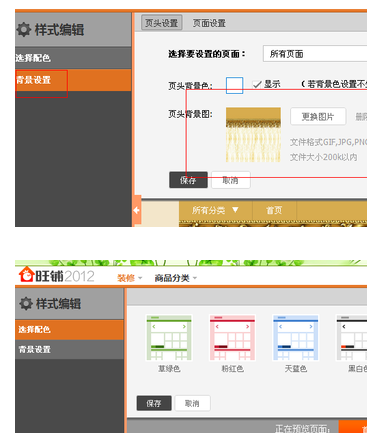Select 选择配色 in the top sidebar
Image resolution: width=367 pixels, height=433 pixels.
(x=73, y=58)
